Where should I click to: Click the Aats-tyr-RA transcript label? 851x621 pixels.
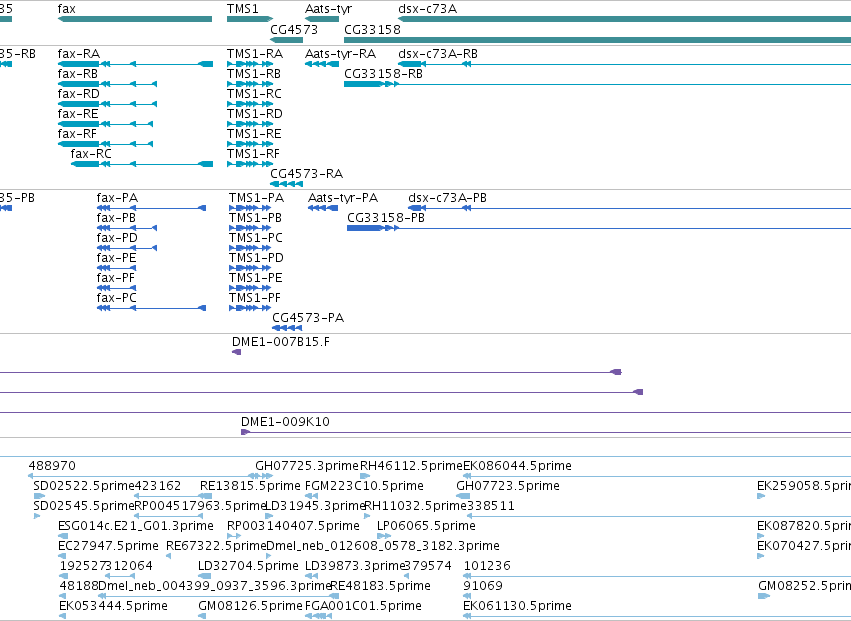pyautogui.click(x=340, y=54)
